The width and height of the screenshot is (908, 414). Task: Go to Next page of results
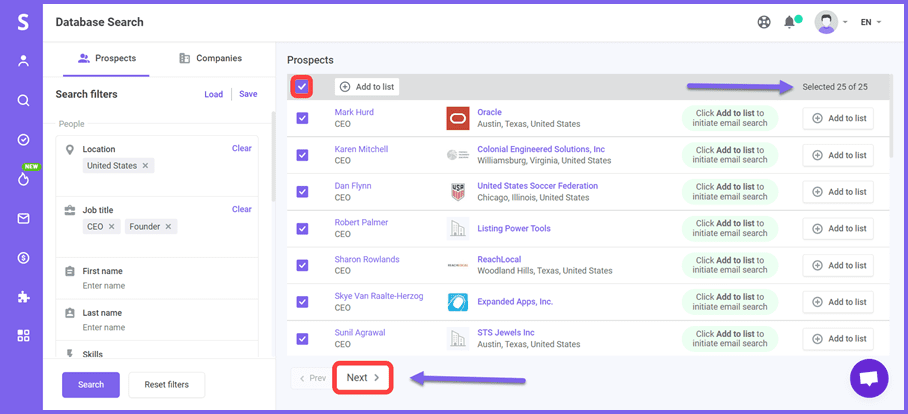(x=362, y=378)
